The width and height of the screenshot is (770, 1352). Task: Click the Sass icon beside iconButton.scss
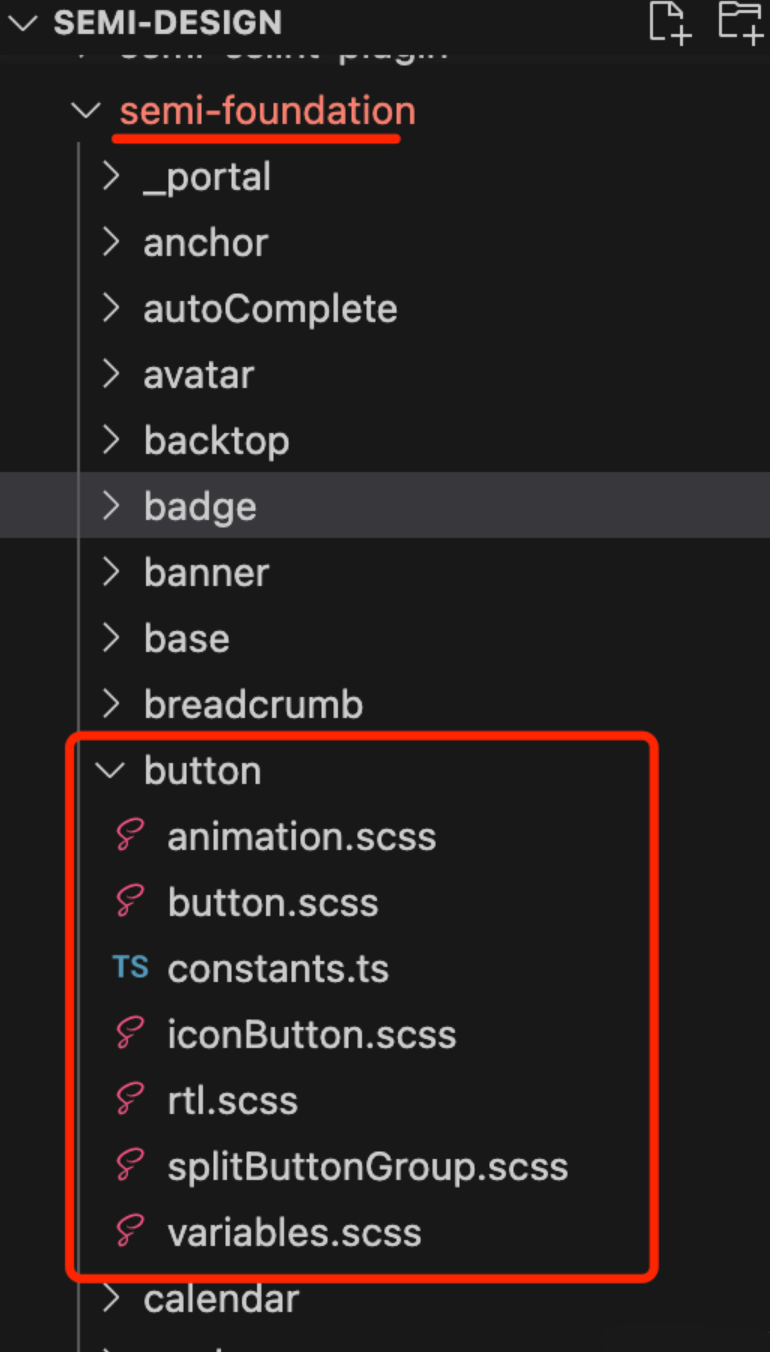coord(130,1034)
